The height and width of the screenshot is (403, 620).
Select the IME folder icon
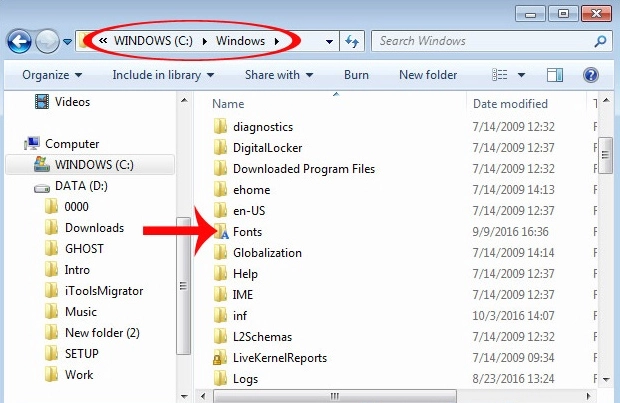point(220,294)
